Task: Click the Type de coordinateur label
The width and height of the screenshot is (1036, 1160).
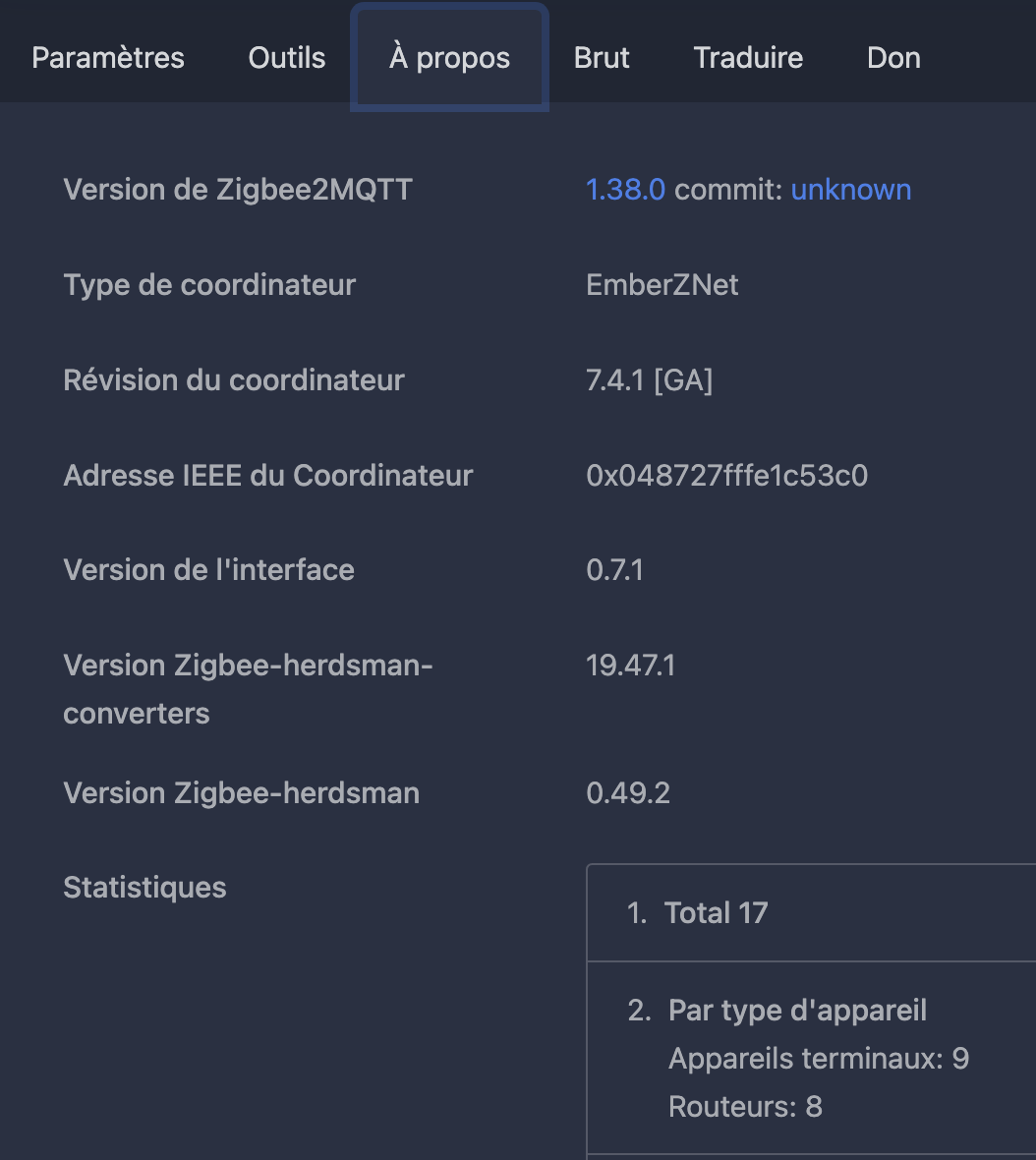Action: (210, 285)
